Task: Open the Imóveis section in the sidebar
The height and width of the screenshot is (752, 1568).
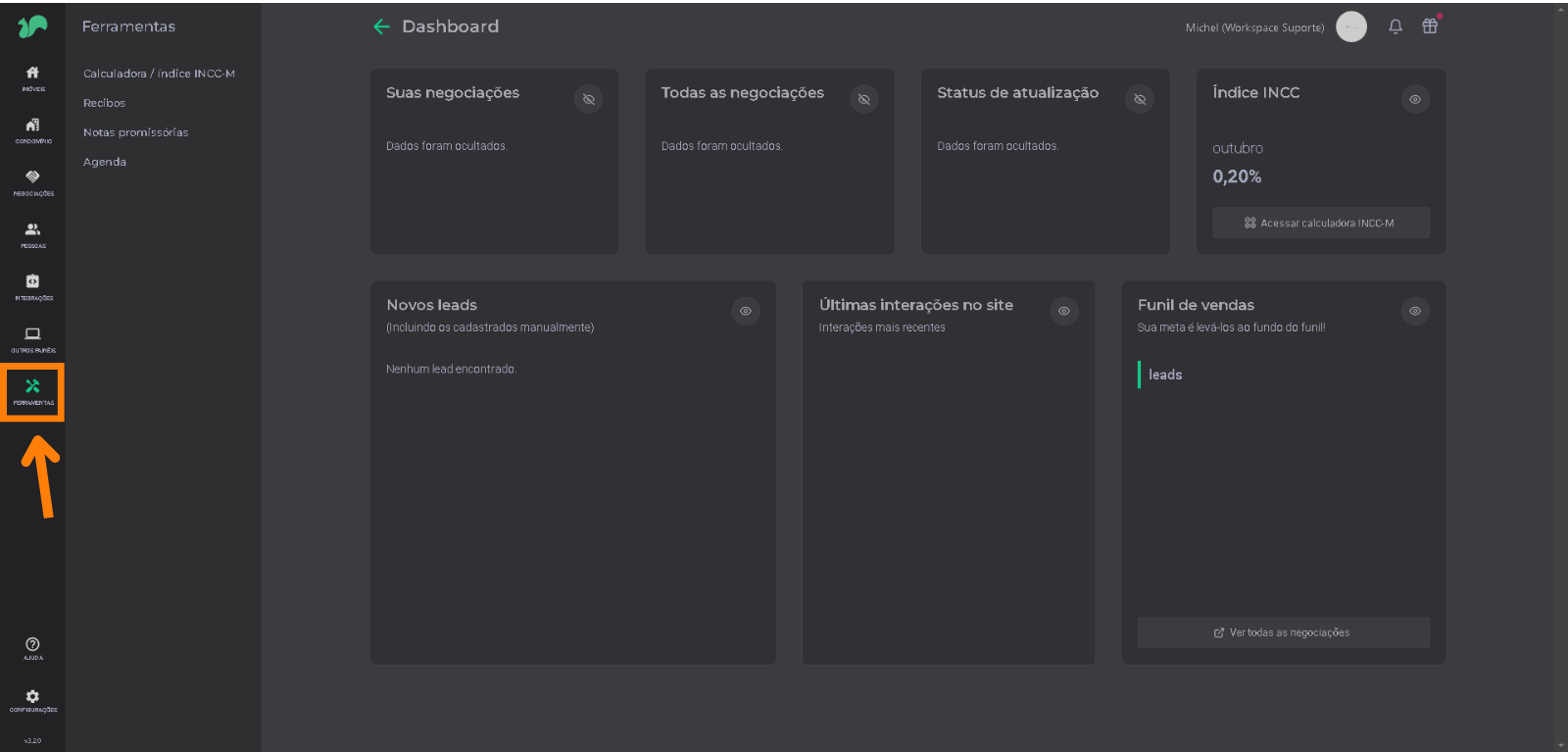Action: (x=32, y=77)
